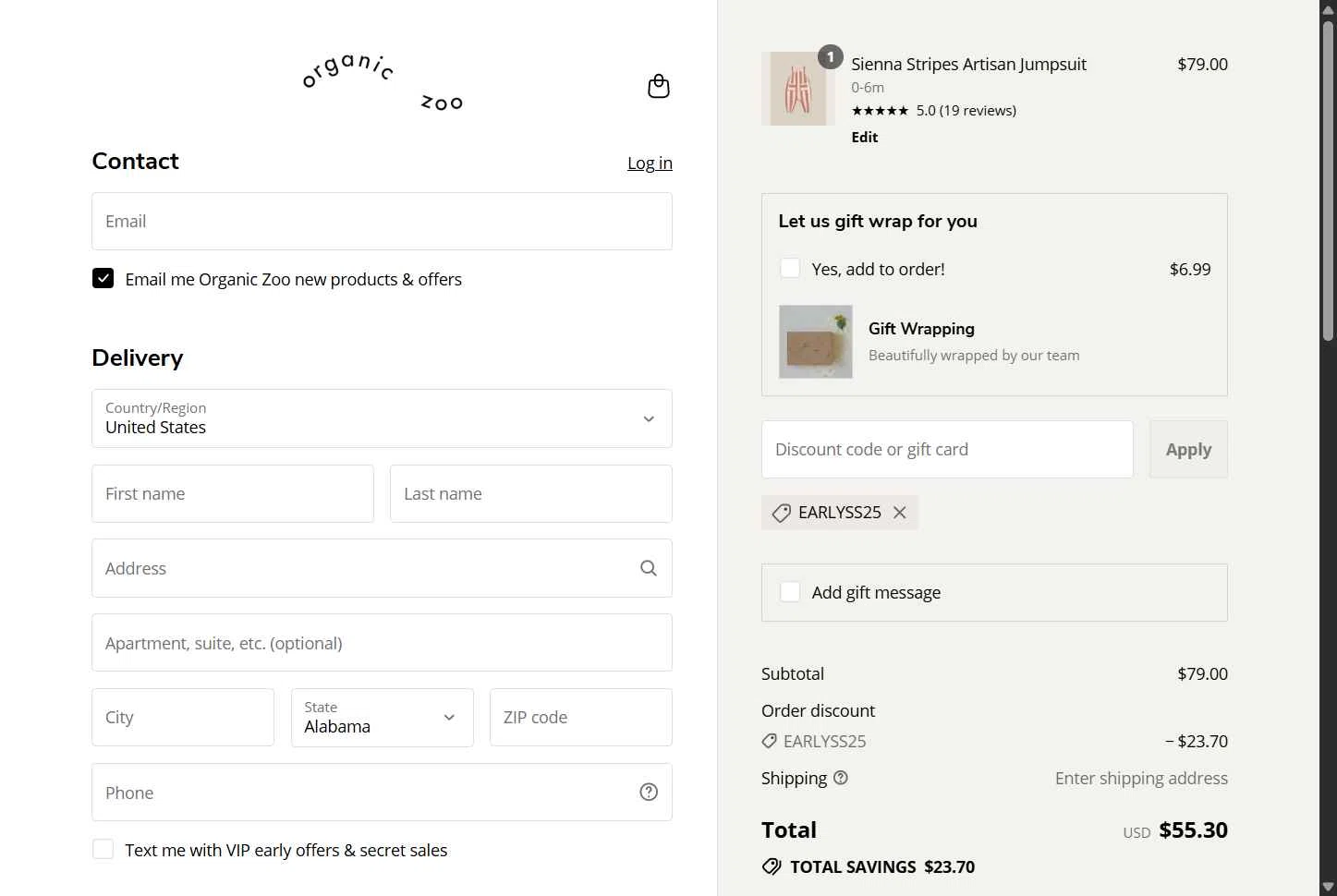Screen dimensions: 1337x896
Task: Focus the First name field
Action: pos(233,494)
